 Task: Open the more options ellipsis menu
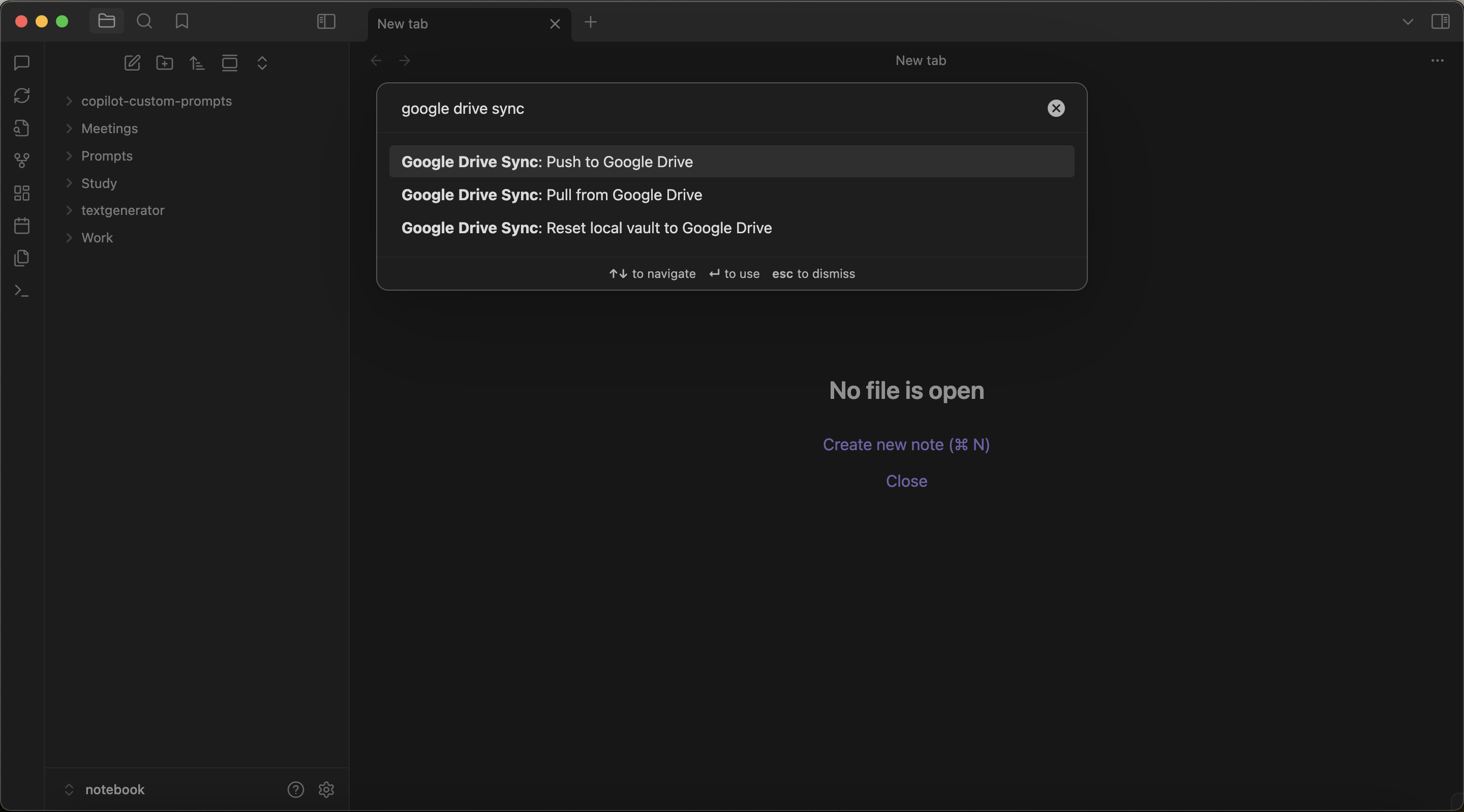1437,61
